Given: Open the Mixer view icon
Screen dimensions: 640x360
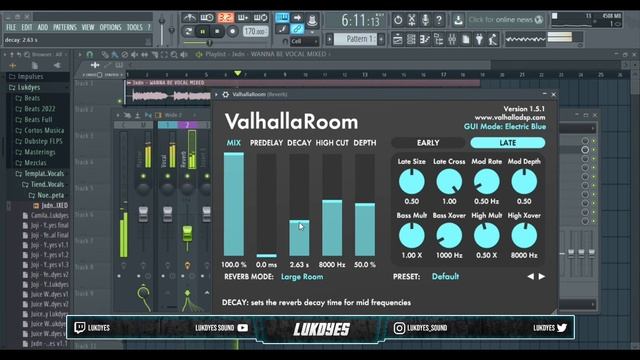Looking at the screenshot, I should 452,40.
